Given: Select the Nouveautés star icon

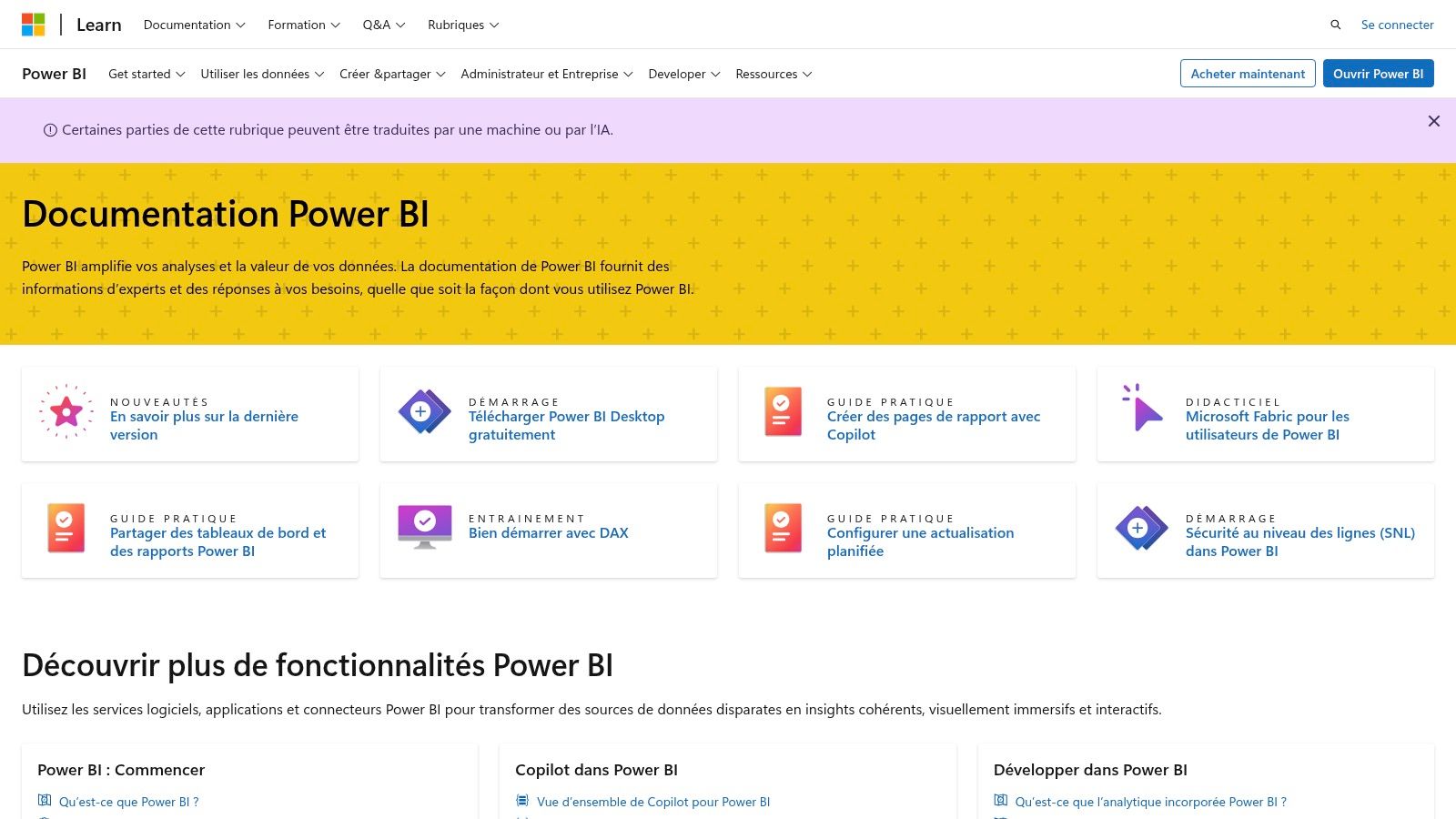Looking at the screenshot, I should 66,412.
